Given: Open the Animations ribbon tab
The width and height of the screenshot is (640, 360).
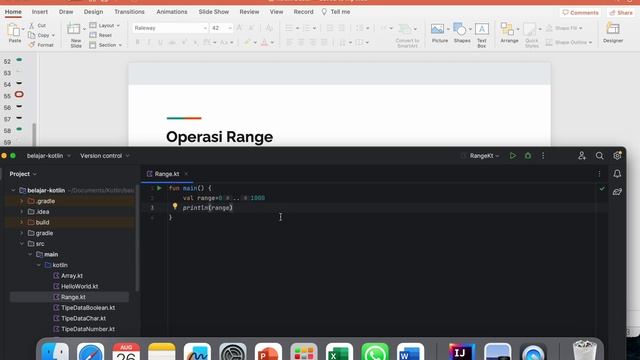Looking at the screenshot, I should click(172, 12).
